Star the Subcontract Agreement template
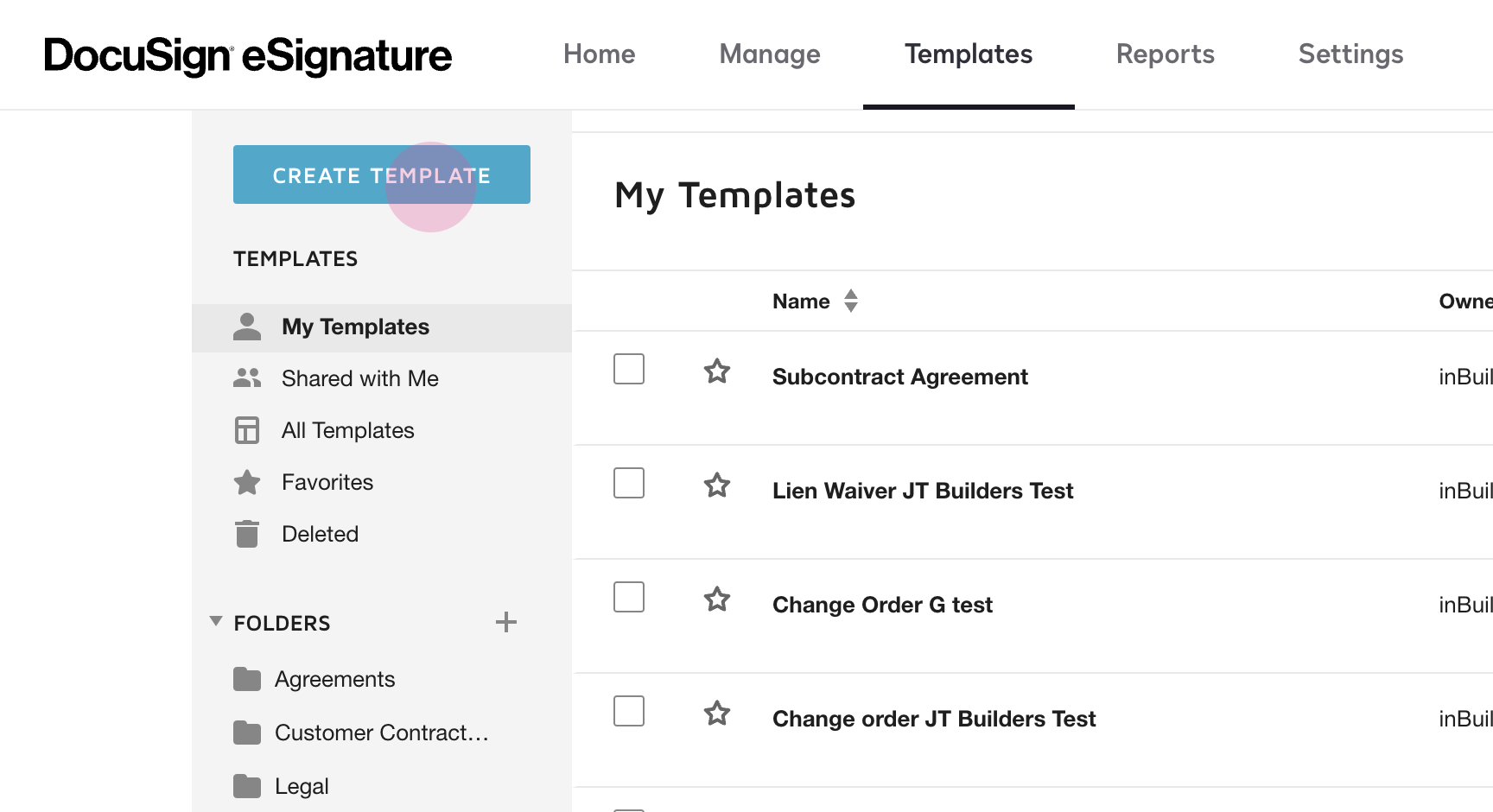The image size is (1493, 812). click(717, 371)
